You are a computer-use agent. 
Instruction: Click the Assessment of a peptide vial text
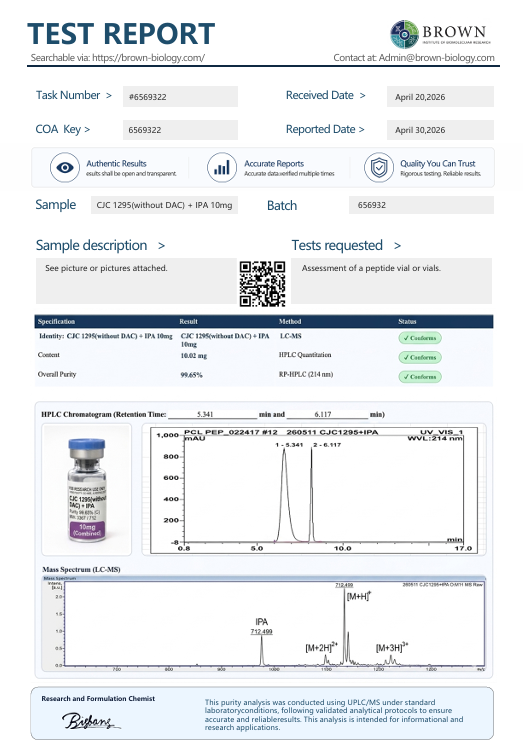pos(371,268)
